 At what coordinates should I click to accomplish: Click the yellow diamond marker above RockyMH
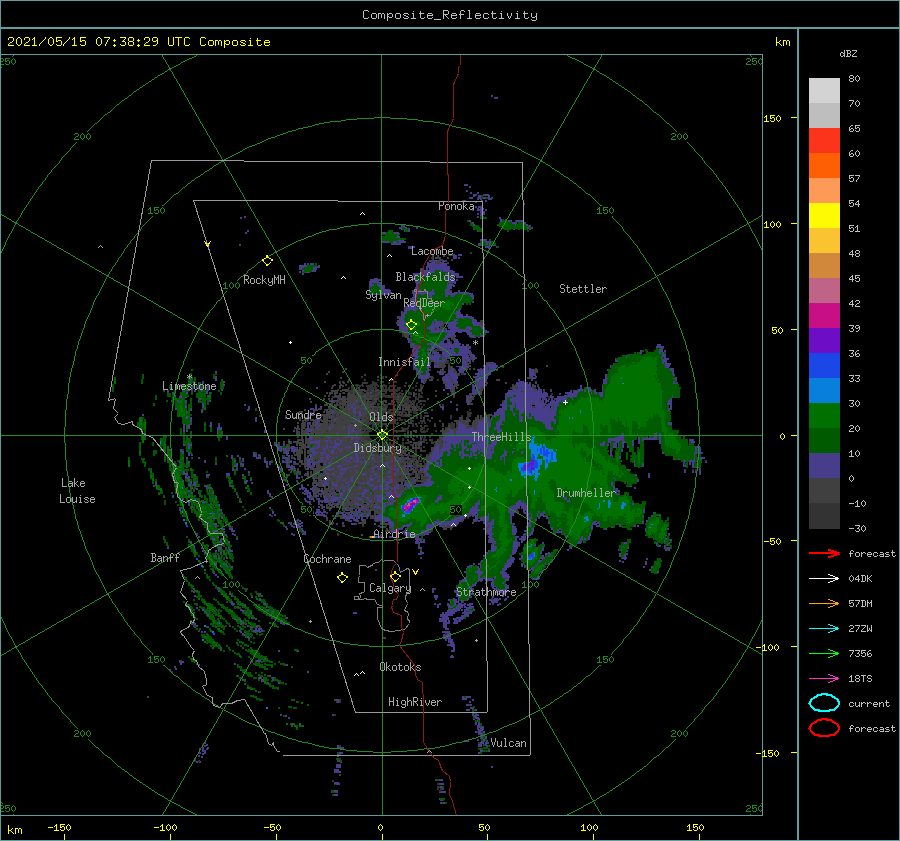[267, 261]
